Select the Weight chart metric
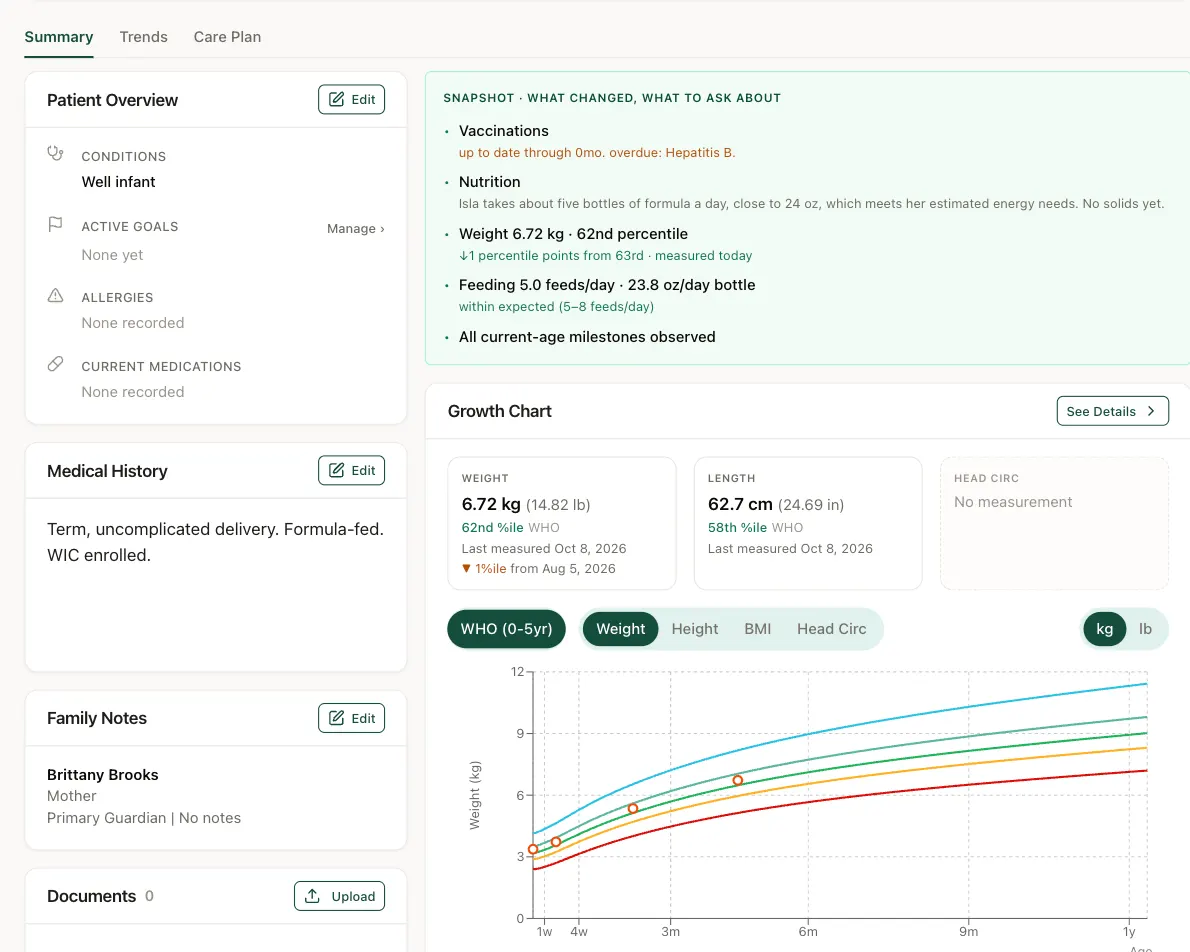This screenshot has height=952, width=1190. (x=620, y=629)
